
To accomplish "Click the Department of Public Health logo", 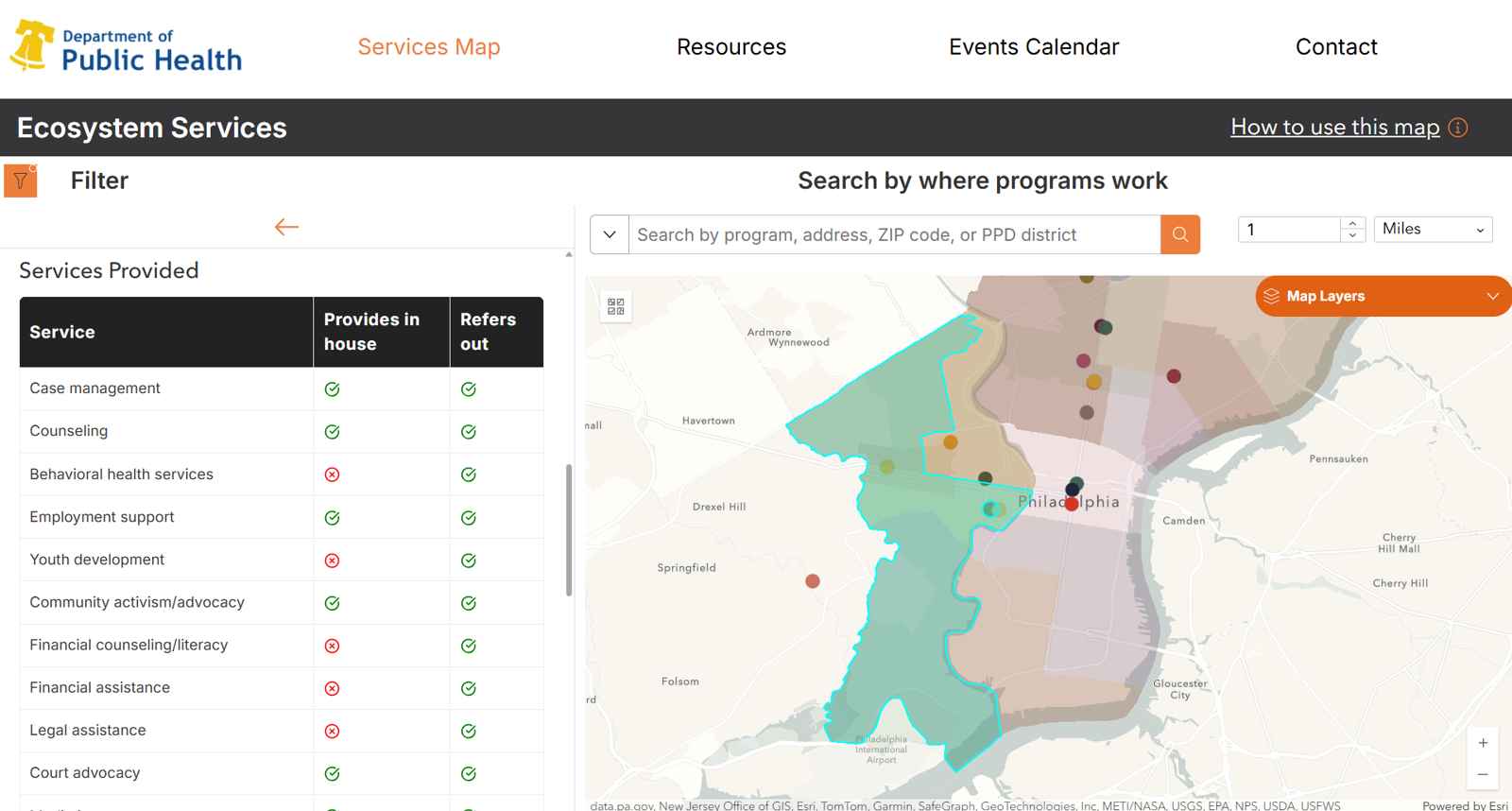I will (127, 47).
